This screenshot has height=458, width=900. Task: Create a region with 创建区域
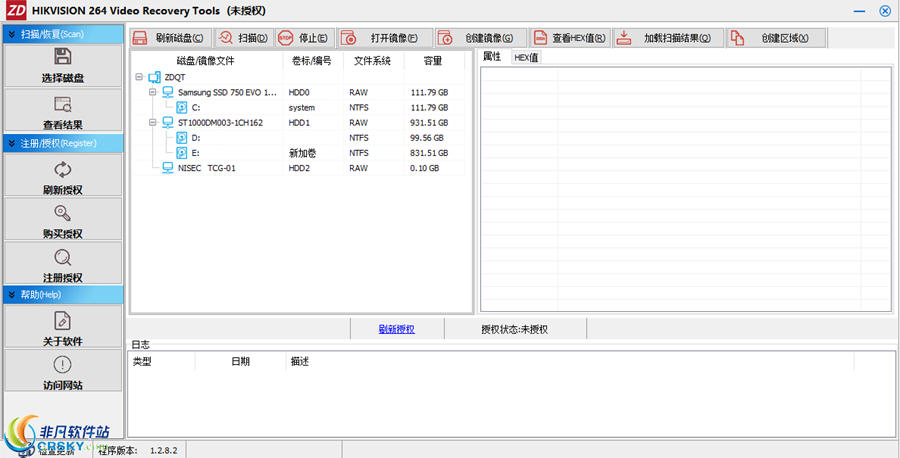(x=777, y=38)
